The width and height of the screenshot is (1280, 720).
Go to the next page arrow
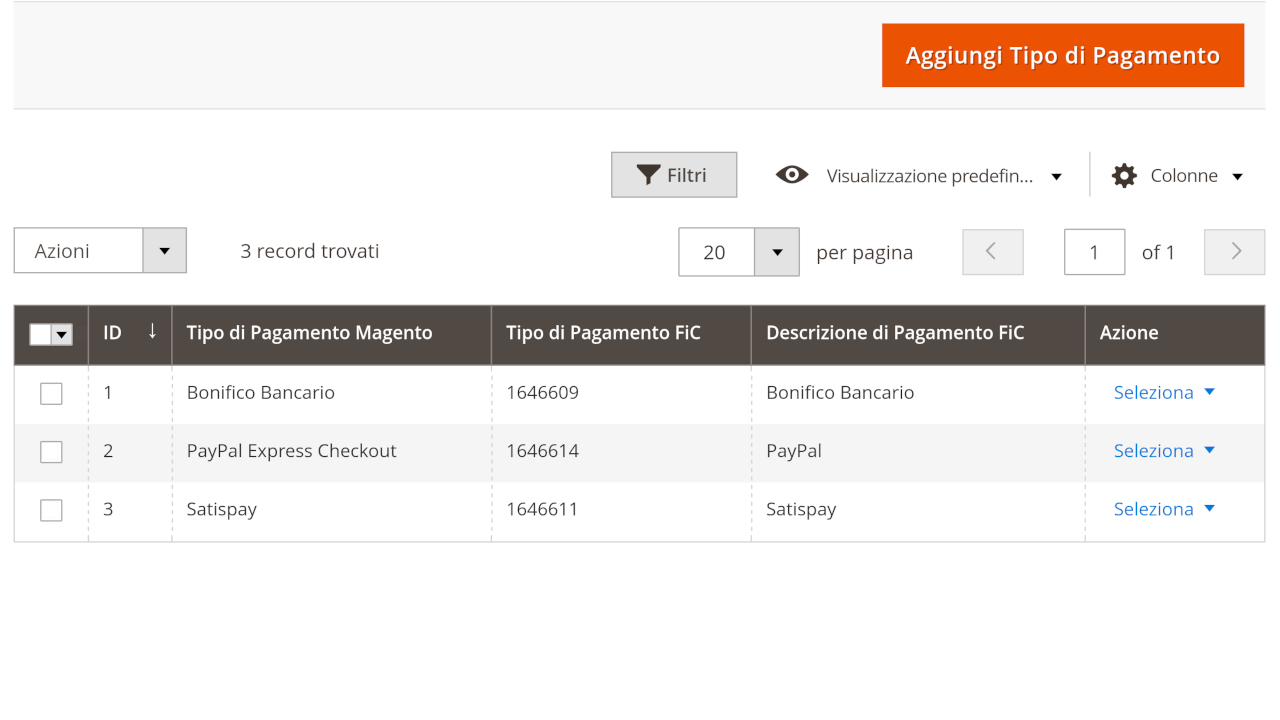pos(1235,252)
